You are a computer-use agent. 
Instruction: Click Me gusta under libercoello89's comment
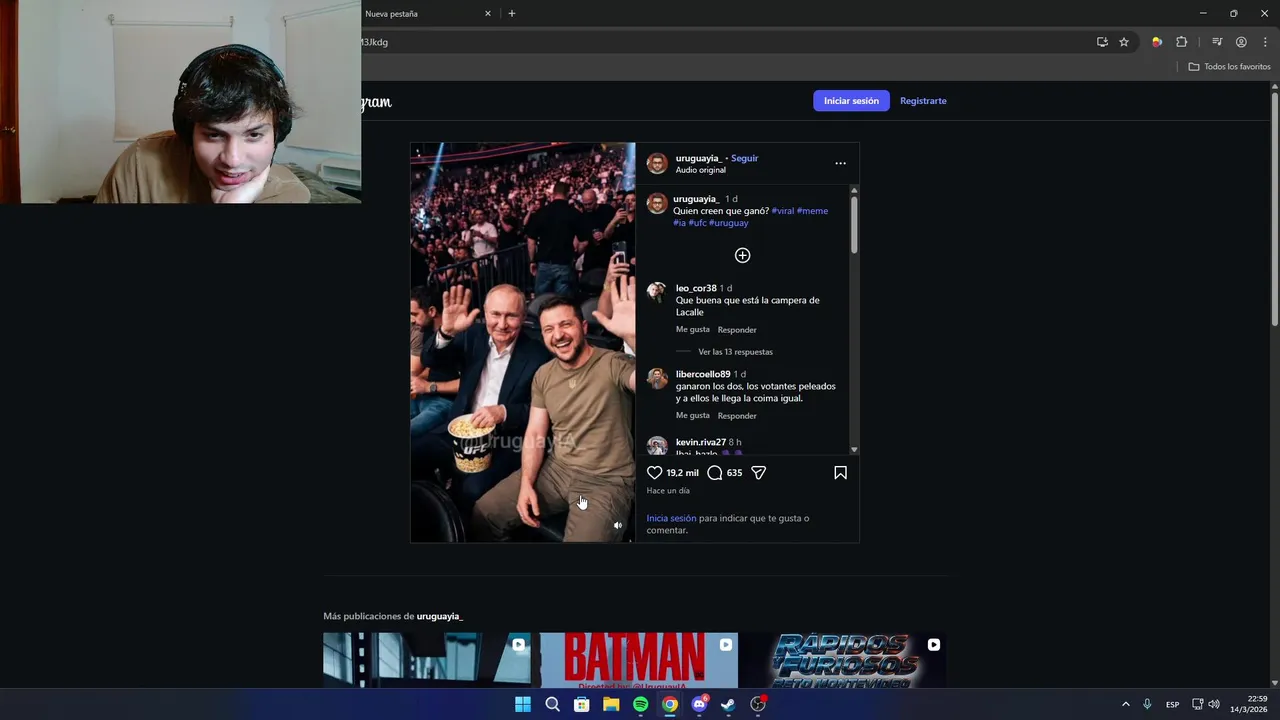(x=693, y=416)
